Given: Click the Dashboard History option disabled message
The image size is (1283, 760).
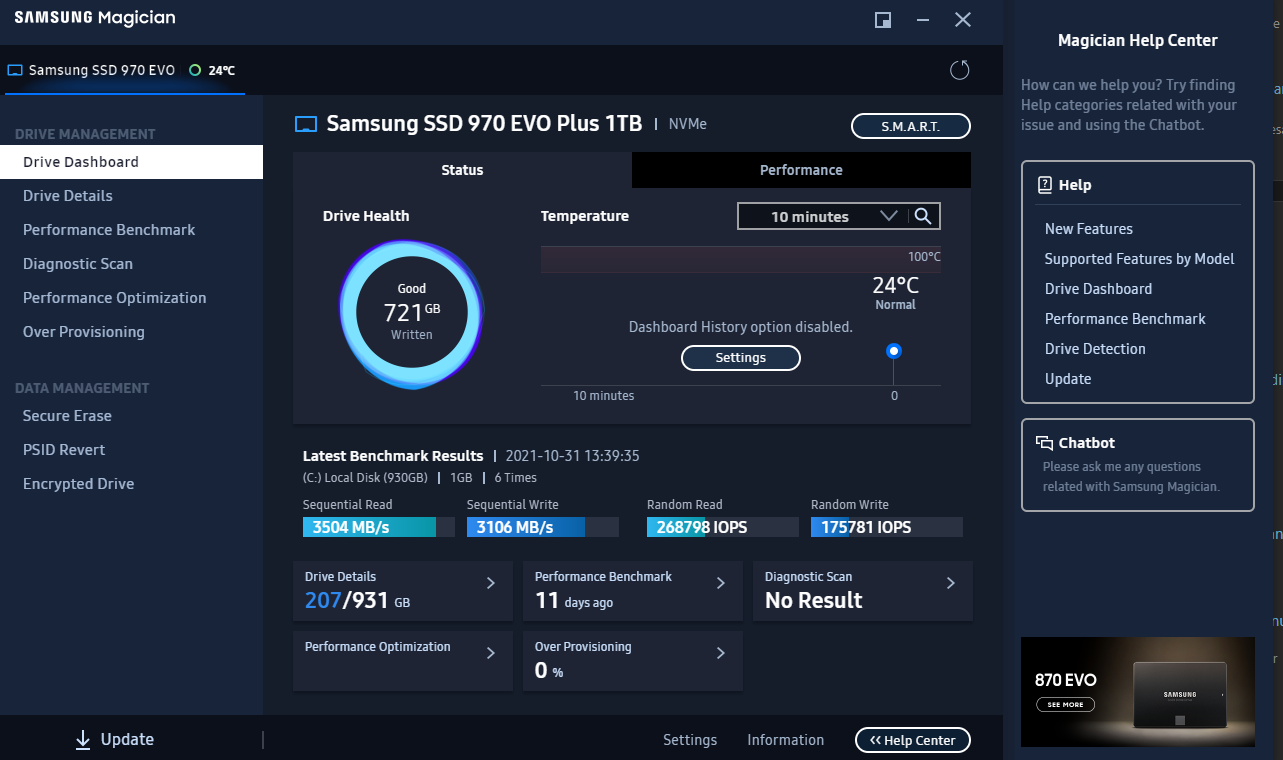Looking at the screenshot, I should tap(741, 327).
